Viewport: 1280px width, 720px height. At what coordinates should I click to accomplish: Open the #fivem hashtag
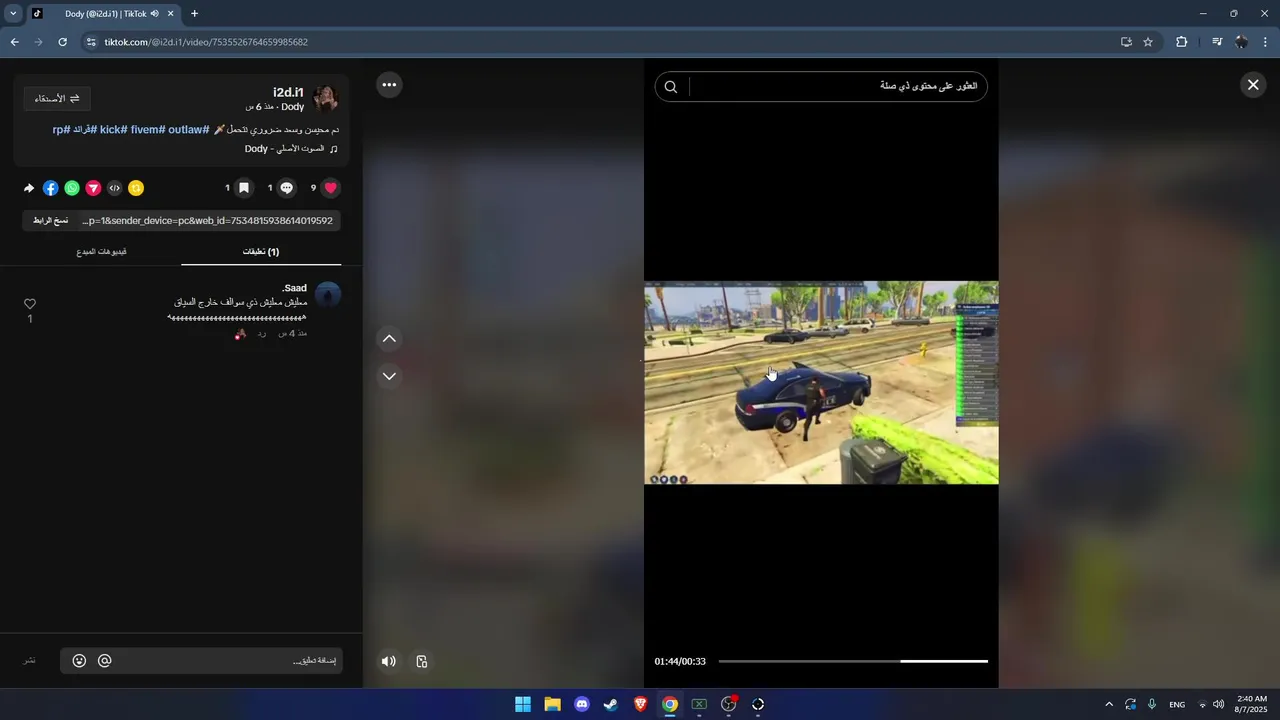click(x=147, y=130)
